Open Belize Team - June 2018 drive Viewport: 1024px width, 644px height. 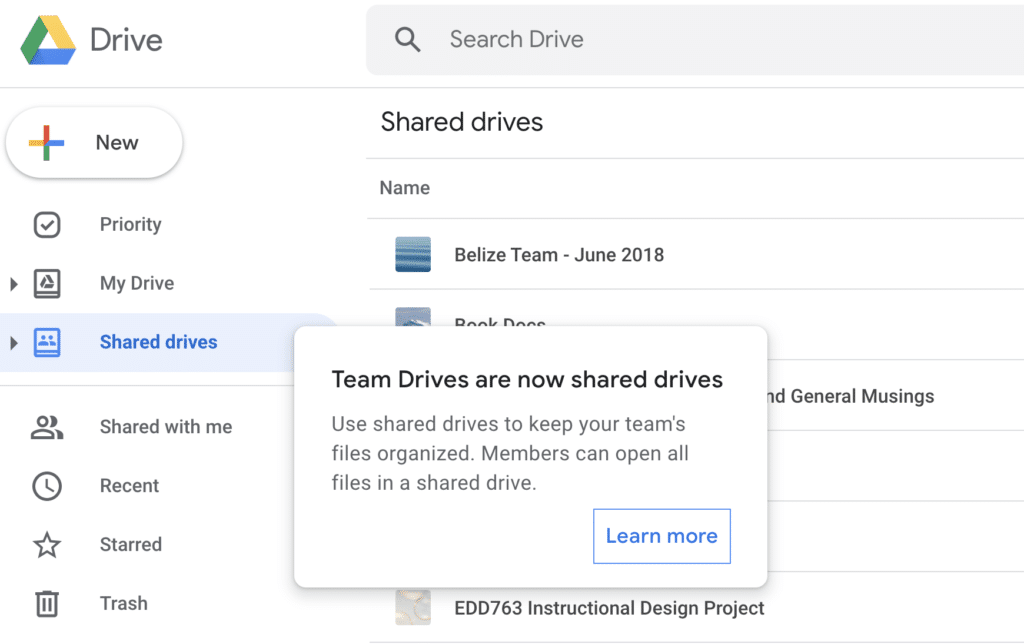pyautogui.click(x=559, y=255)
